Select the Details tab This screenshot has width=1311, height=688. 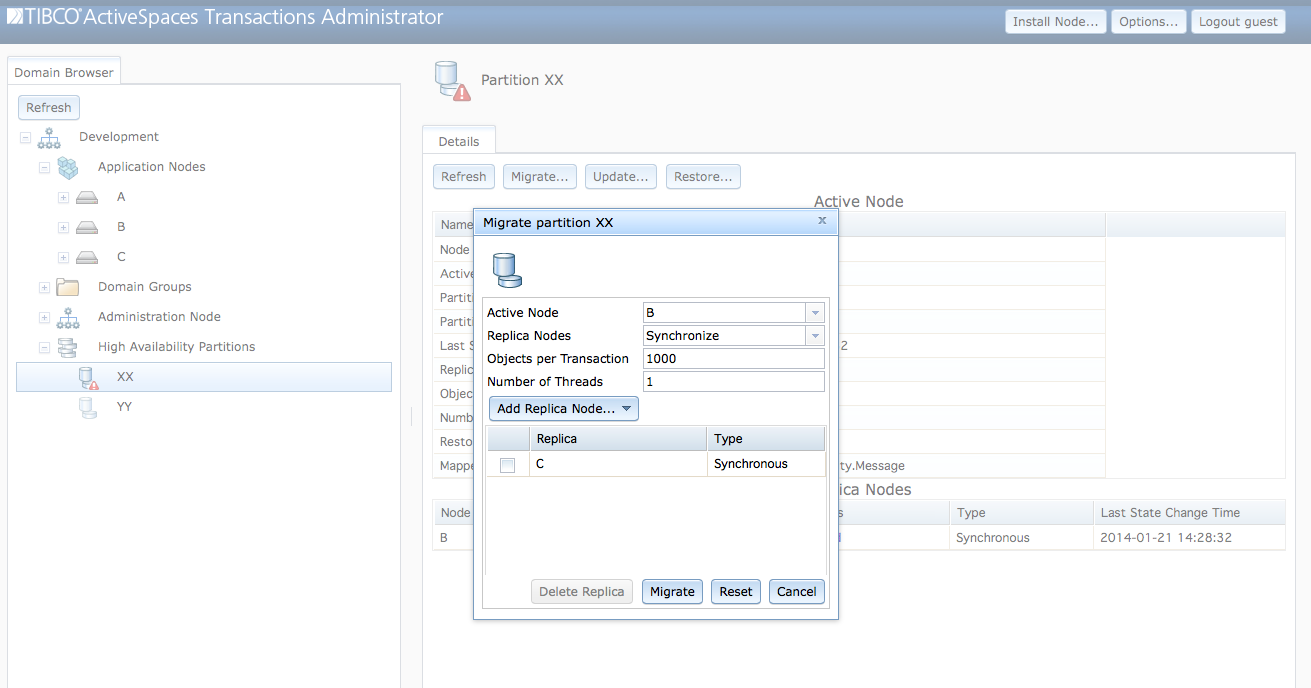459,141
